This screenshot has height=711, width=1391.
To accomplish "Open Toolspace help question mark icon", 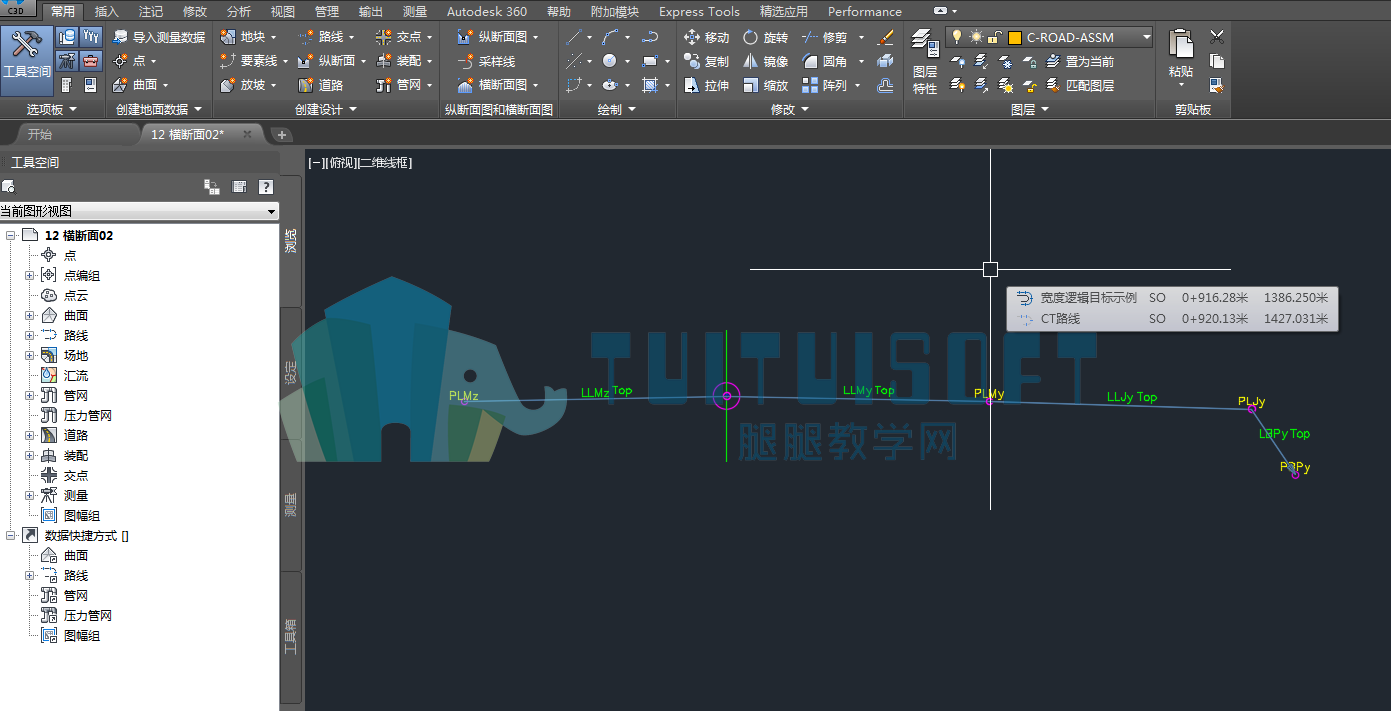I will click(266, 186).
